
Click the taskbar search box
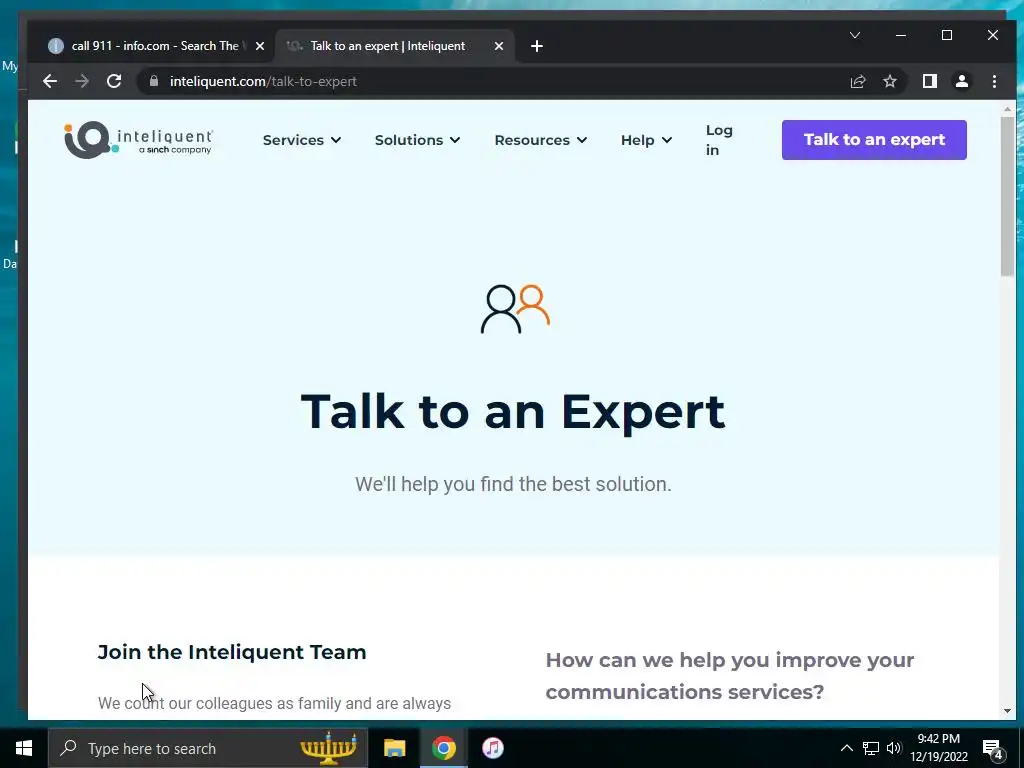point(208,748)
